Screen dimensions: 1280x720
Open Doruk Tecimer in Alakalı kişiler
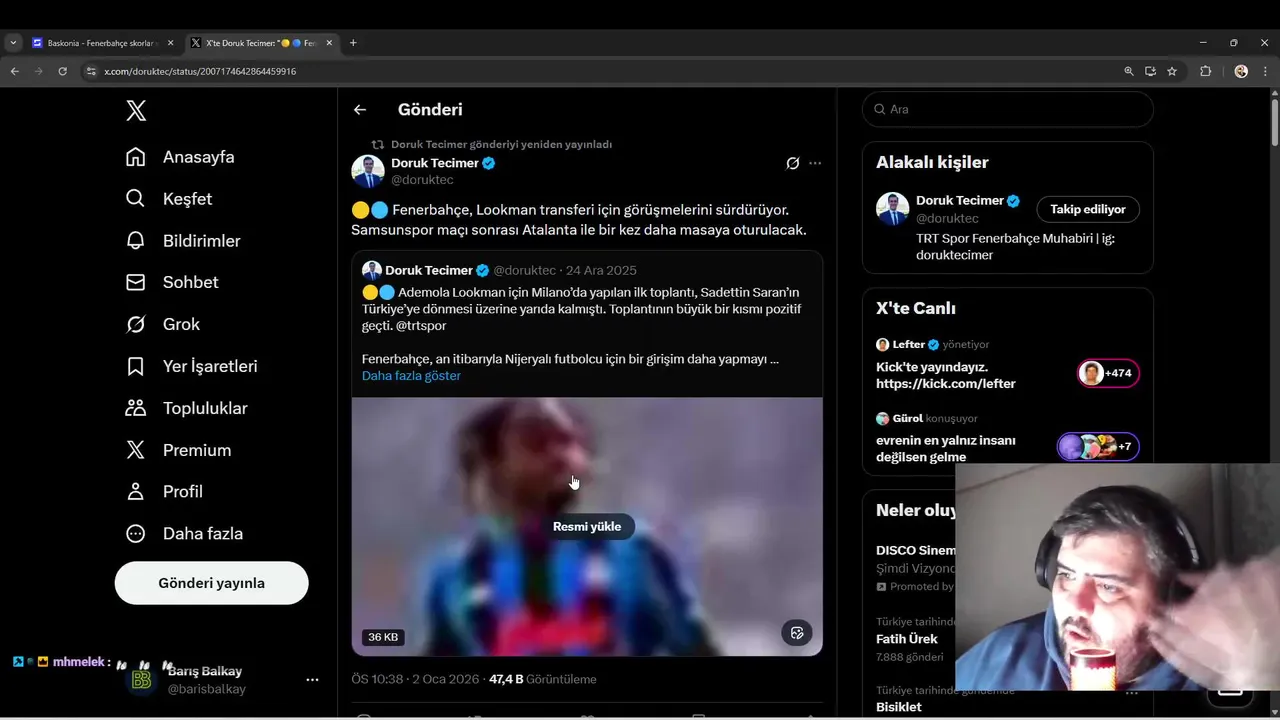pyautogui.click(x=960, y=200)
